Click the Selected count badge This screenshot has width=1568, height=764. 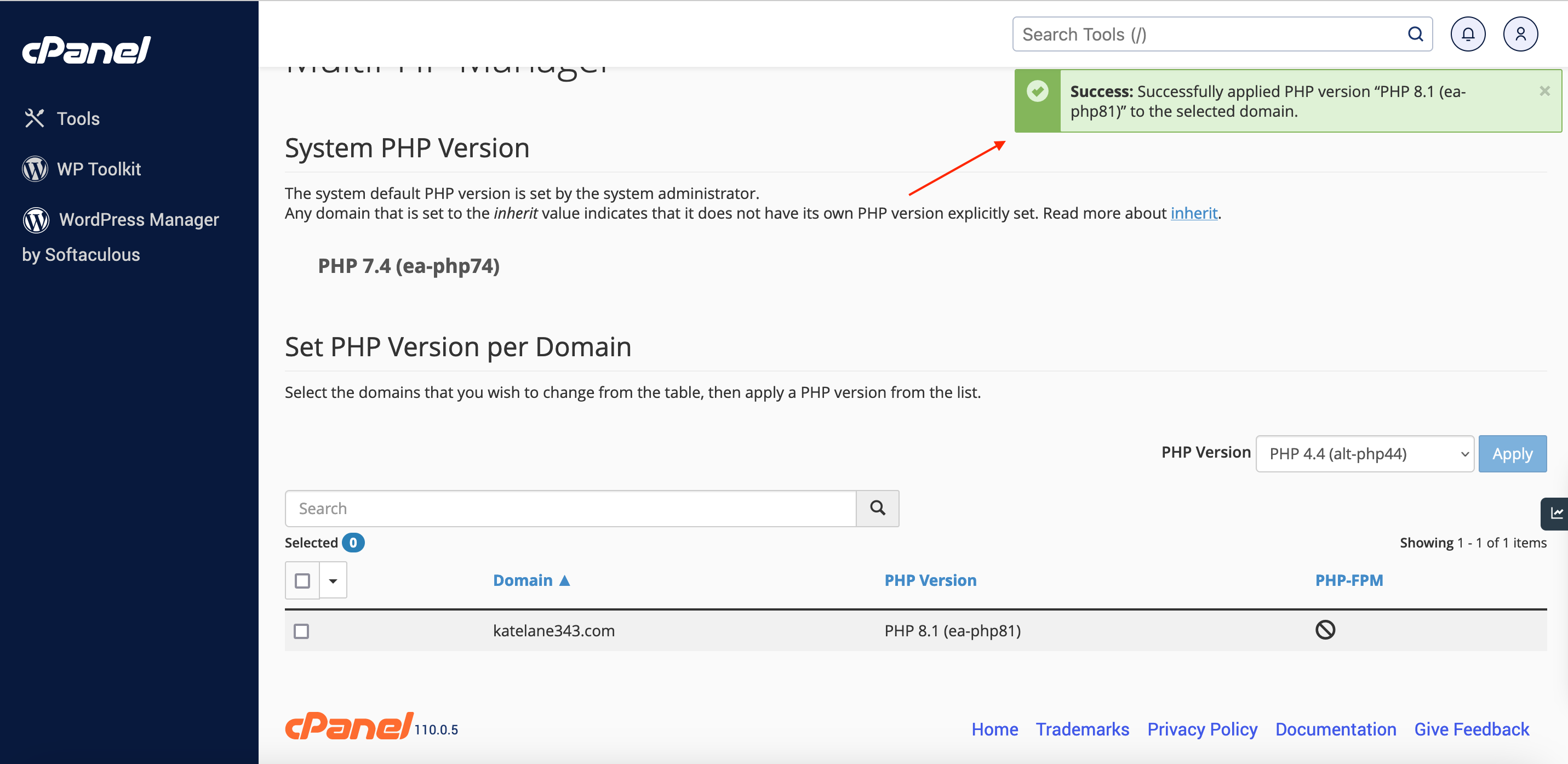[353, 543]
